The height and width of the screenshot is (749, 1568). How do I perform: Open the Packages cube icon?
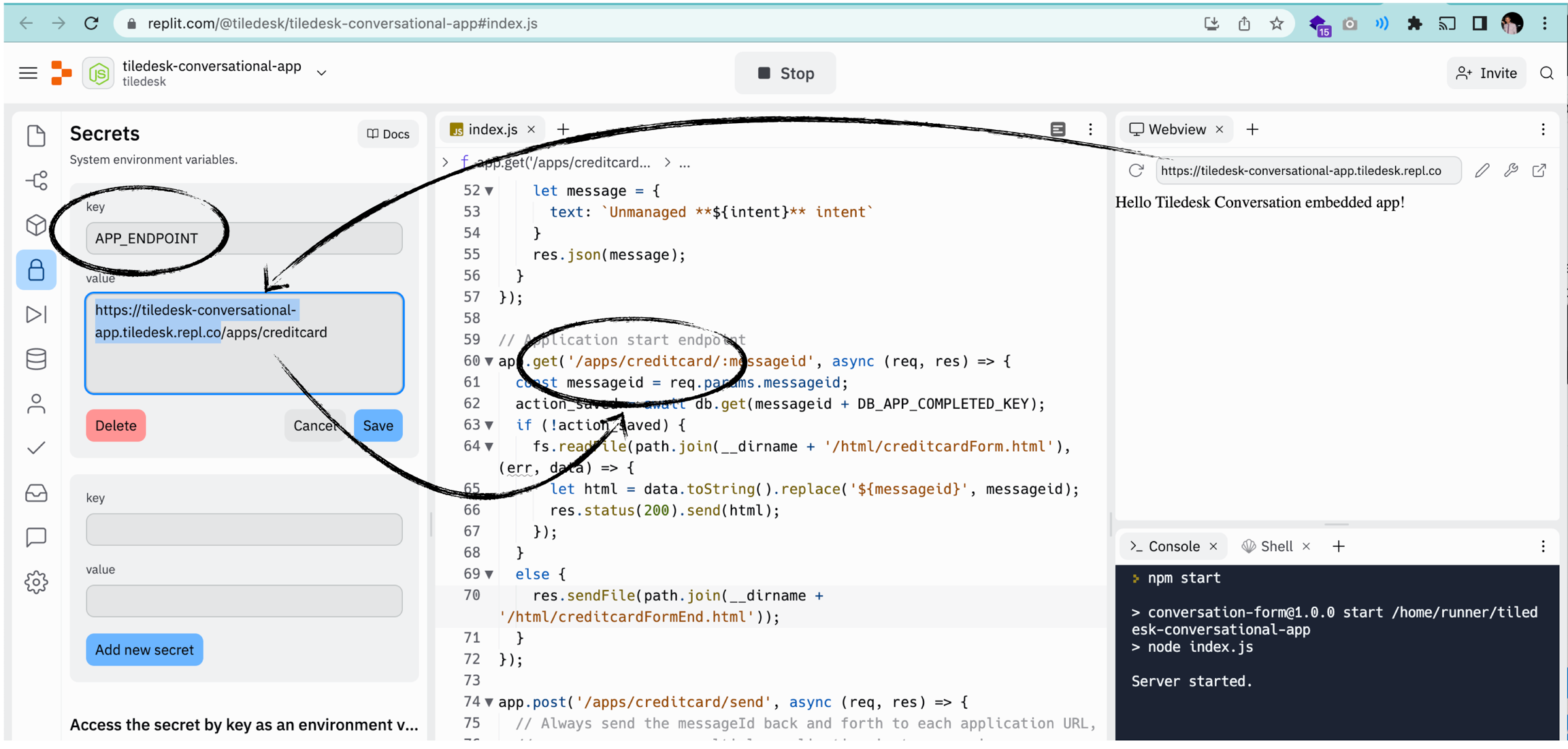(x=36, y=225)
